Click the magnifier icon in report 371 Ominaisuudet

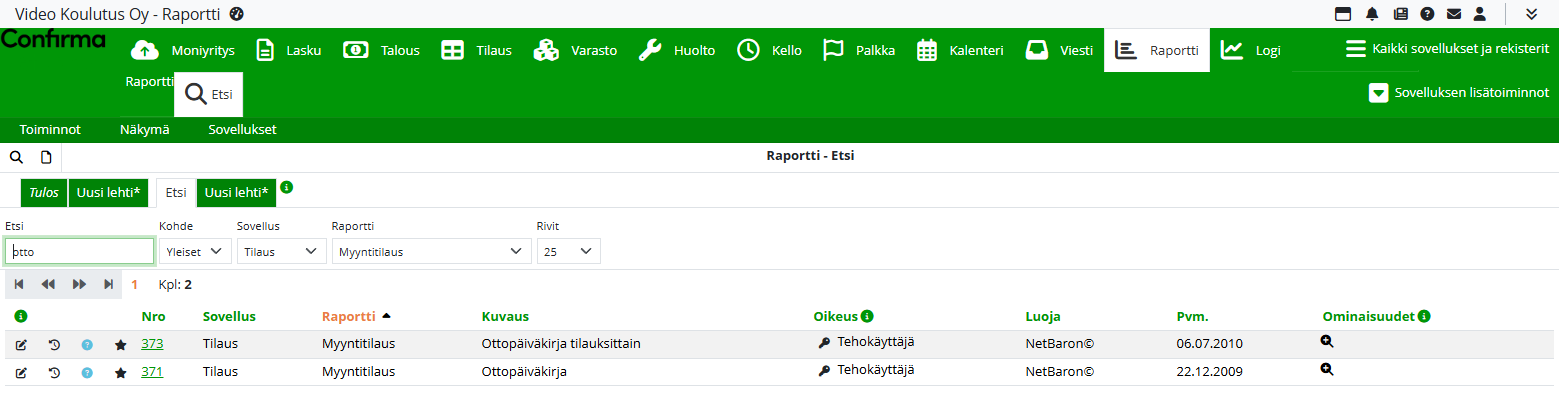(1327, 369)
